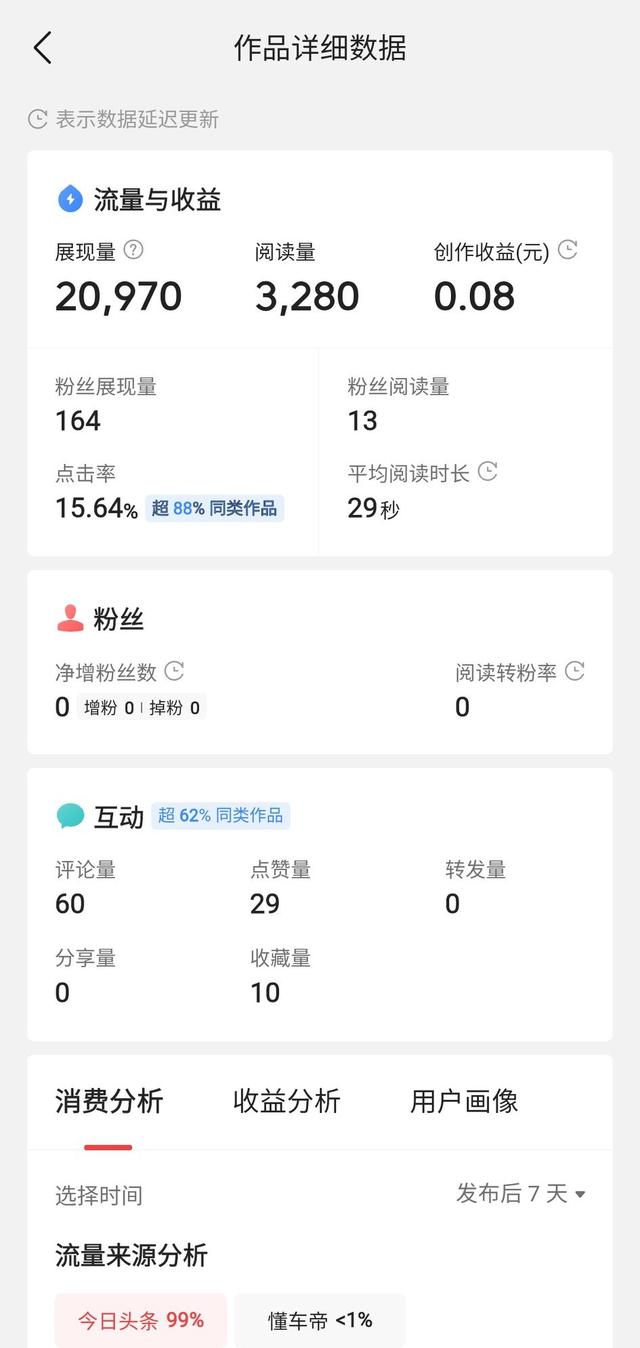This screenshot has width=640, height=1348.
Task: Tap the clock icon next to 平均阅读时长
Action: 487,471
